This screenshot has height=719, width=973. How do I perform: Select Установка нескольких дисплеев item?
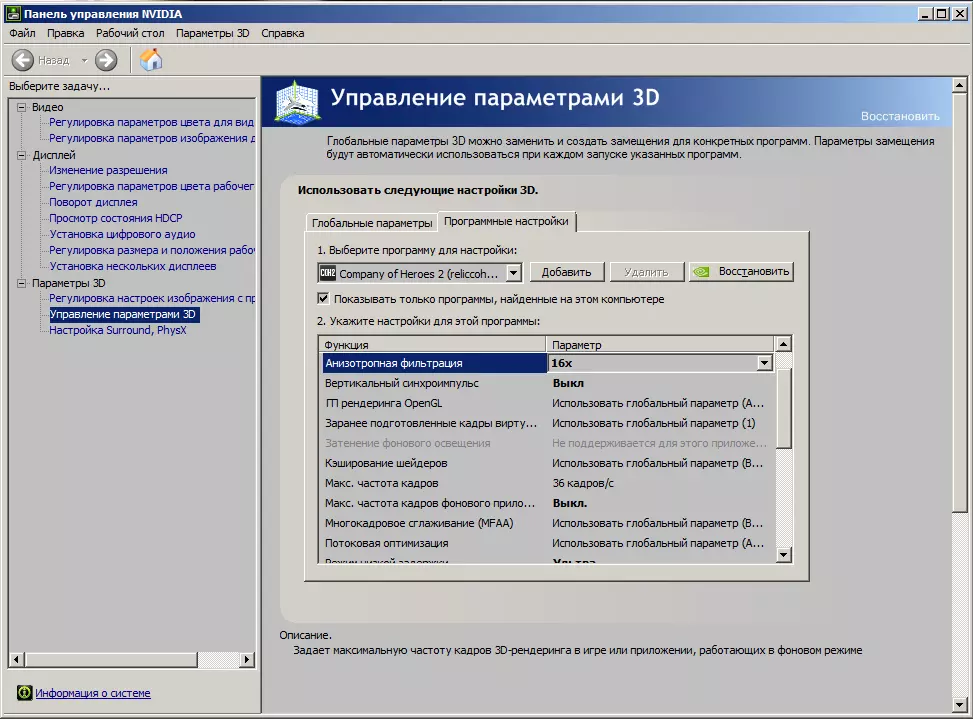pyautogui.click(x=133, y=266)
